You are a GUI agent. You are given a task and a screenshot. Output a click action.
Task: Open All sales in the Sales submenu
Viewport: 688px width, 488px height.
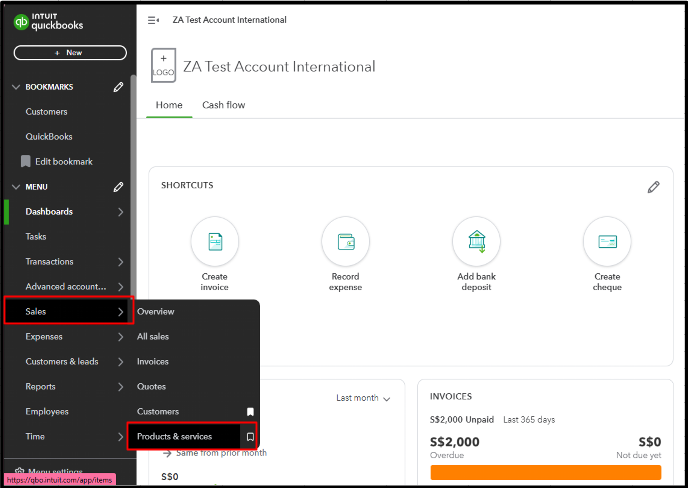[153, 337]
